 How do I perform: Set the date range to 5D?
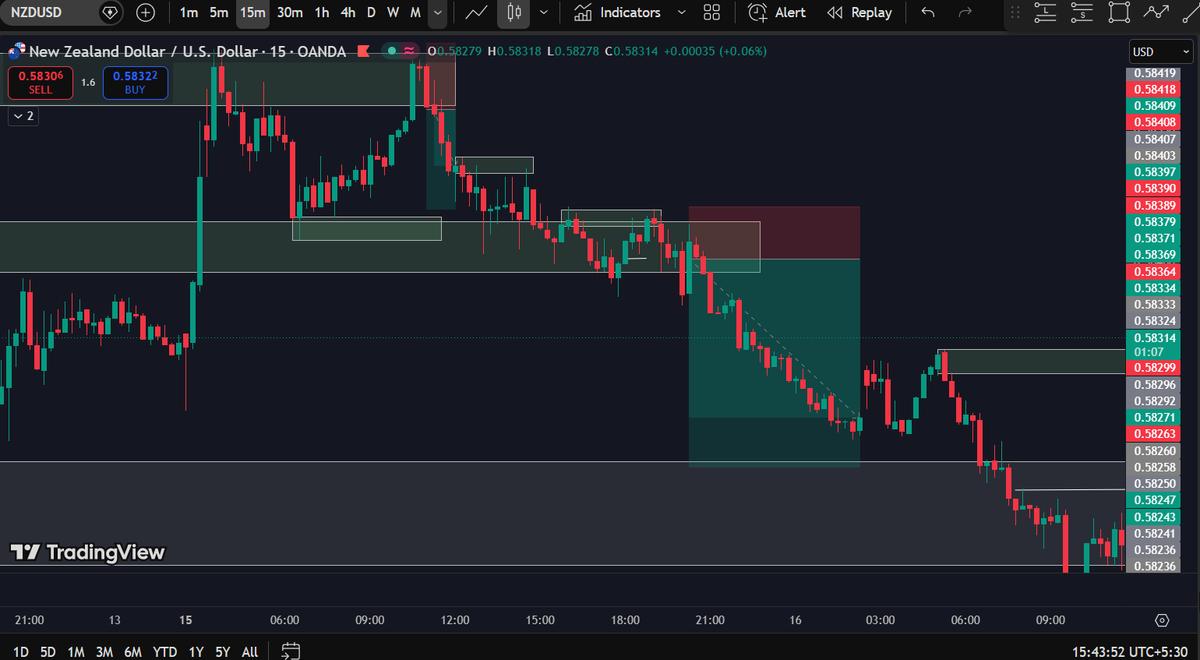pyautogui.click(x=48, y=651)
